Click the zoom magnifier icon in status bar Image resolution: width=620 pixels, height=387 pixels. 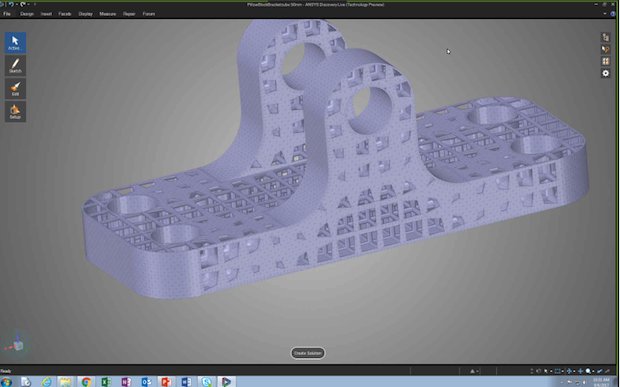(x=588, y=371)
